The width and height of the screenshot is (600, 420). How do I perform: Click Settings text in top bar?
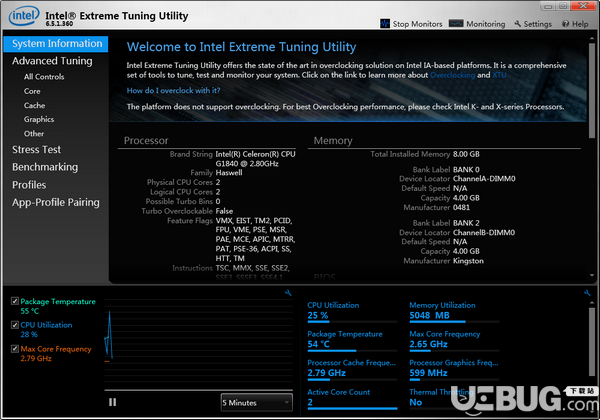tap(538, 24)
